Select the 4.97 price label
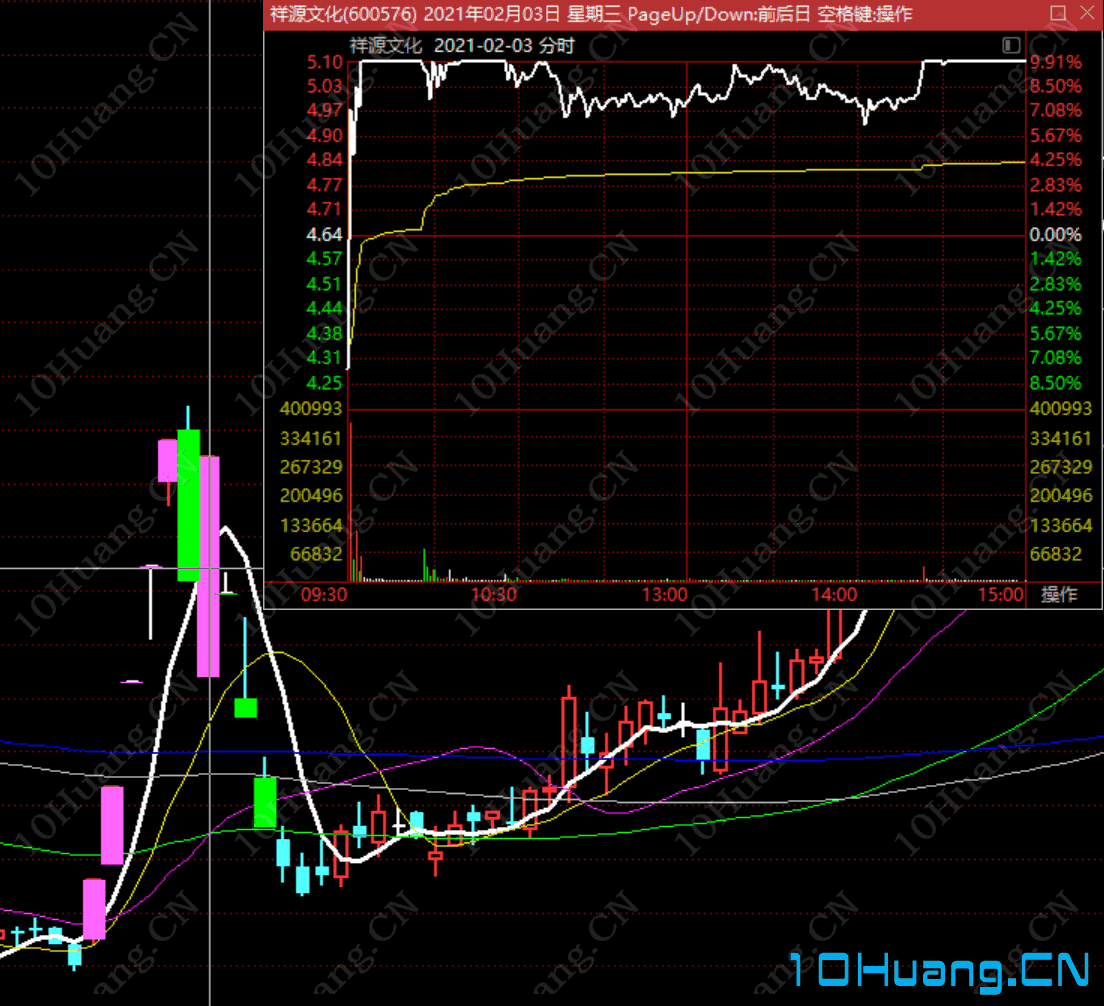This screenshot has height=1006, width=1104. coord(325,111)
